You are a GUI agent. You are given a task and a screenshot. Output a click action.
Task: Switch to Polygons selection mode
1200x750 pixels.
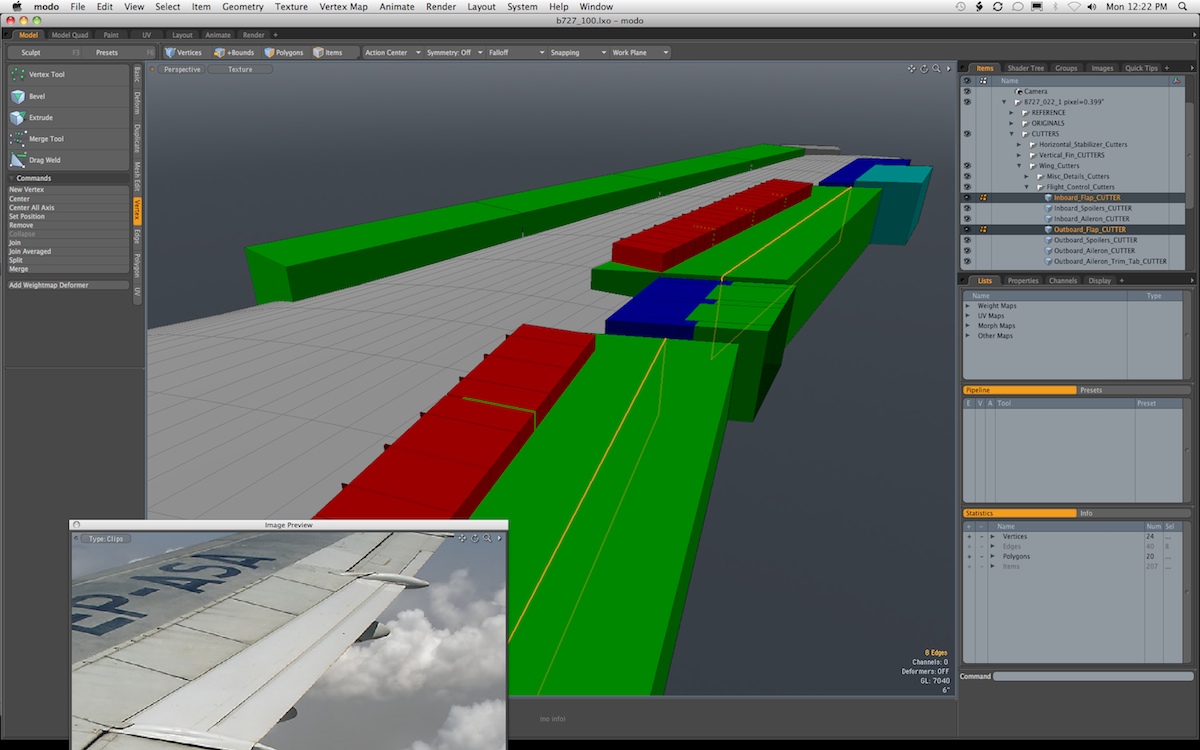(x=283, y=53)
